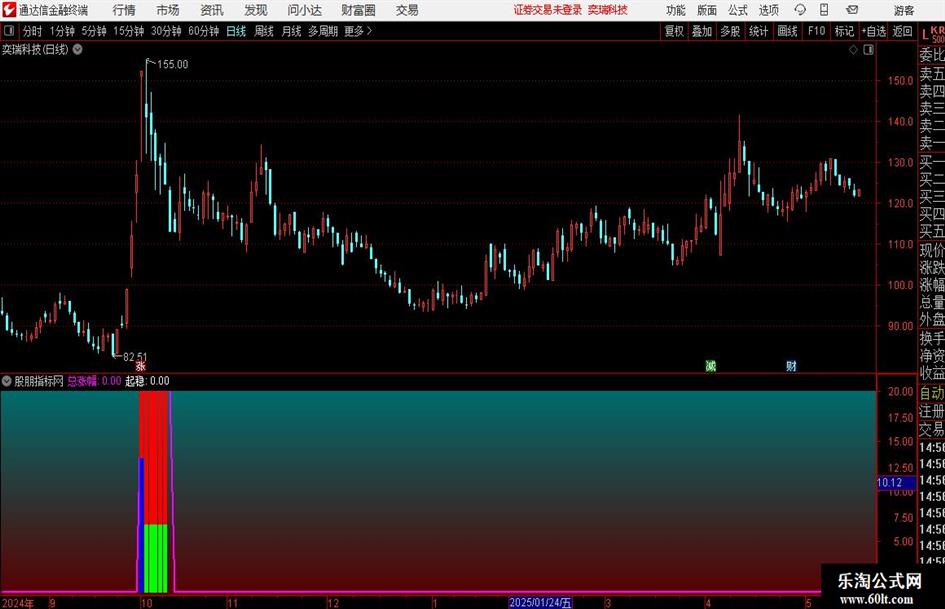
Task: Click the diamond icon atop chart
Action: tap(853, 50)
